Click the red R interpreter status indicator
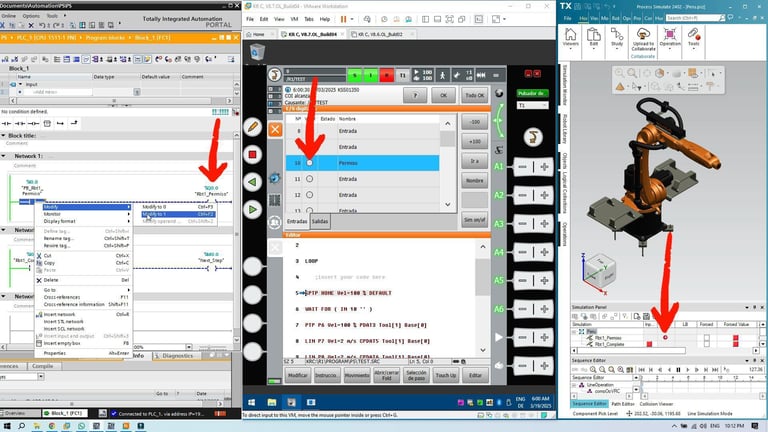This screenshot has height=432, width=768. tap(386, 75)
